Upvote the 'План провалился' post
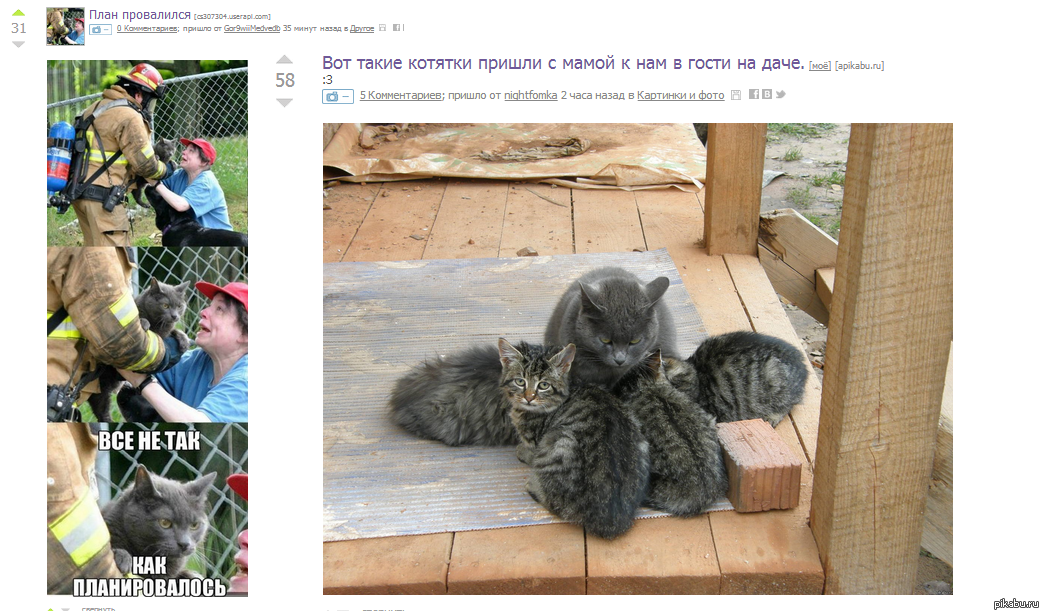 [19, 12]
